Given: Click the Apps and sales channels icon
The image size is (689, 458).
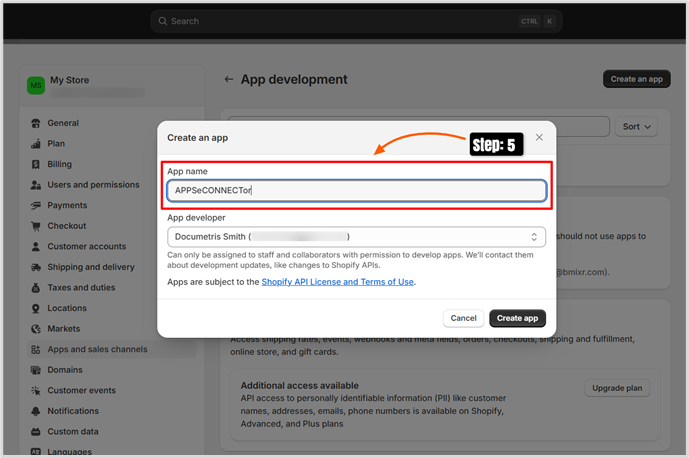Looking at the screenshot, I should pyautogui.click(x=36, y=349).
